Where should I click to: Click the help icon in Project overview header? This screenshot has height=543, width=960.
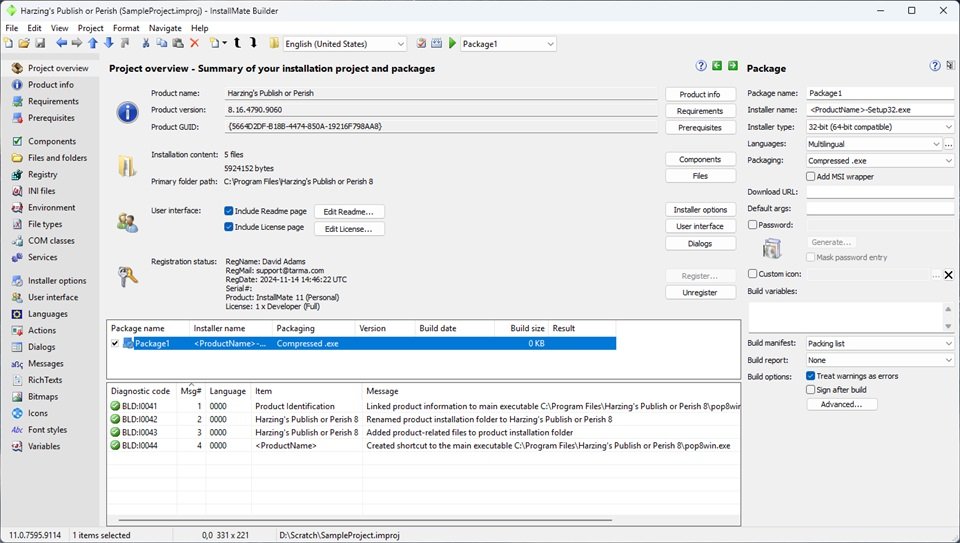coord(701,66)
